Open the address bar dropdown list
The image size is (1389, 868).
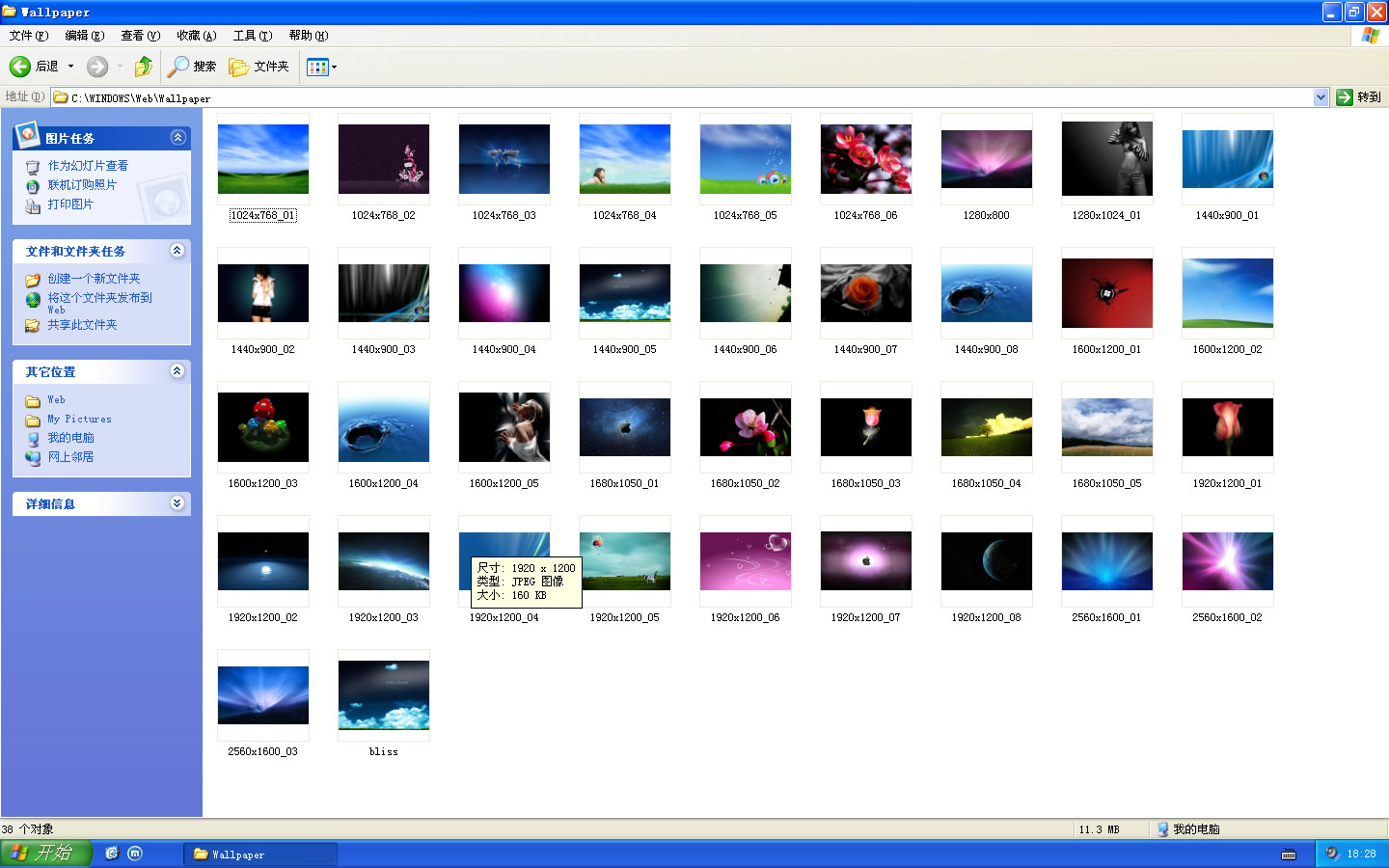click(x=1321, y=97)
